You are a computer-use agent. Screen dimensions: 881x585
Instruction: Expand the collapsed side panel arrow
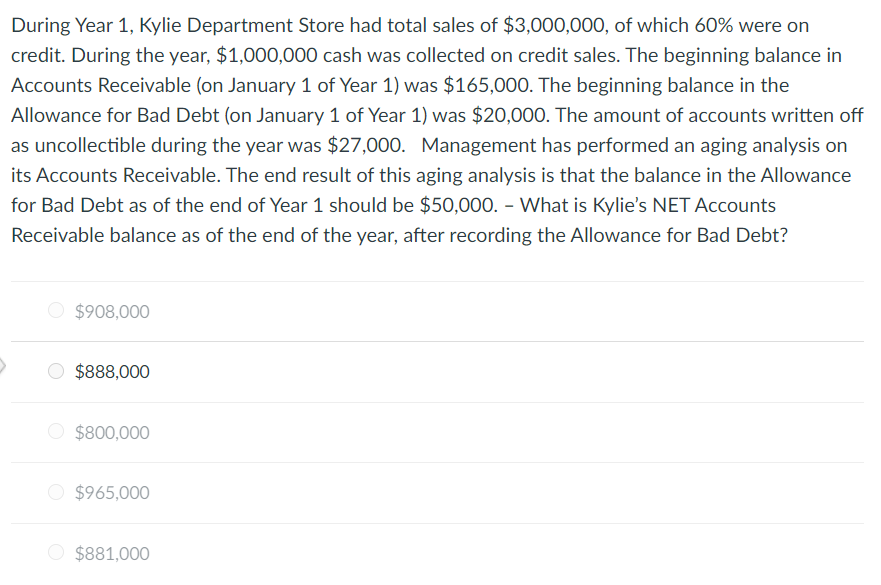(x=3, y=366)
